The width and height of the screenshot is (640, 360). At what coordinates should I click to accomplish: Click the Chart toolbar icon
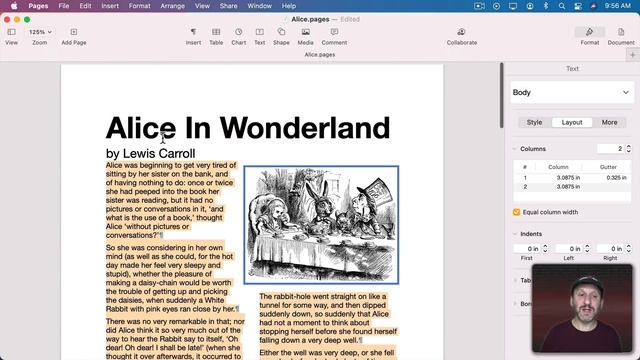tap(238, 32)
